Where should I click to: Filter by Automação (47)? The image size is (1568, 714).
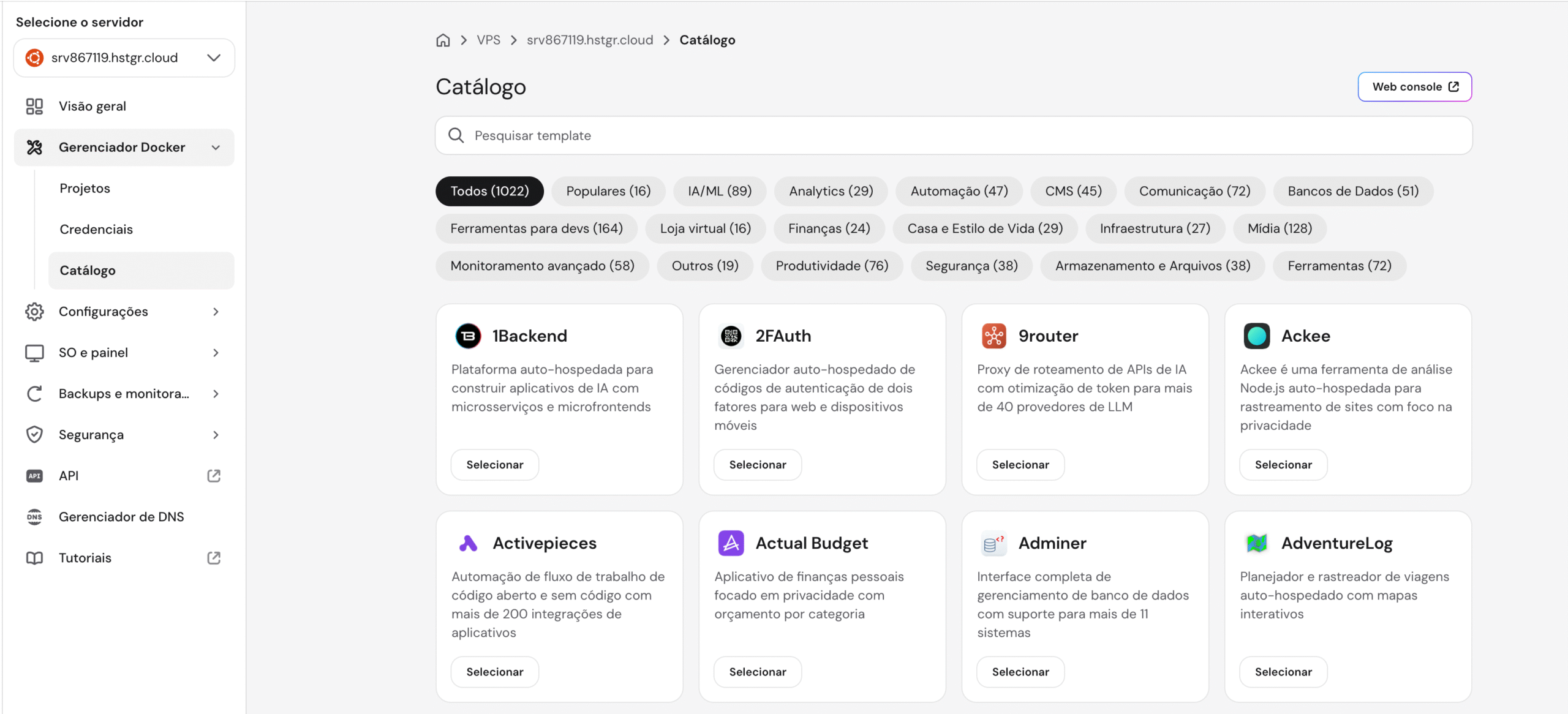click(x=959, y=191)
